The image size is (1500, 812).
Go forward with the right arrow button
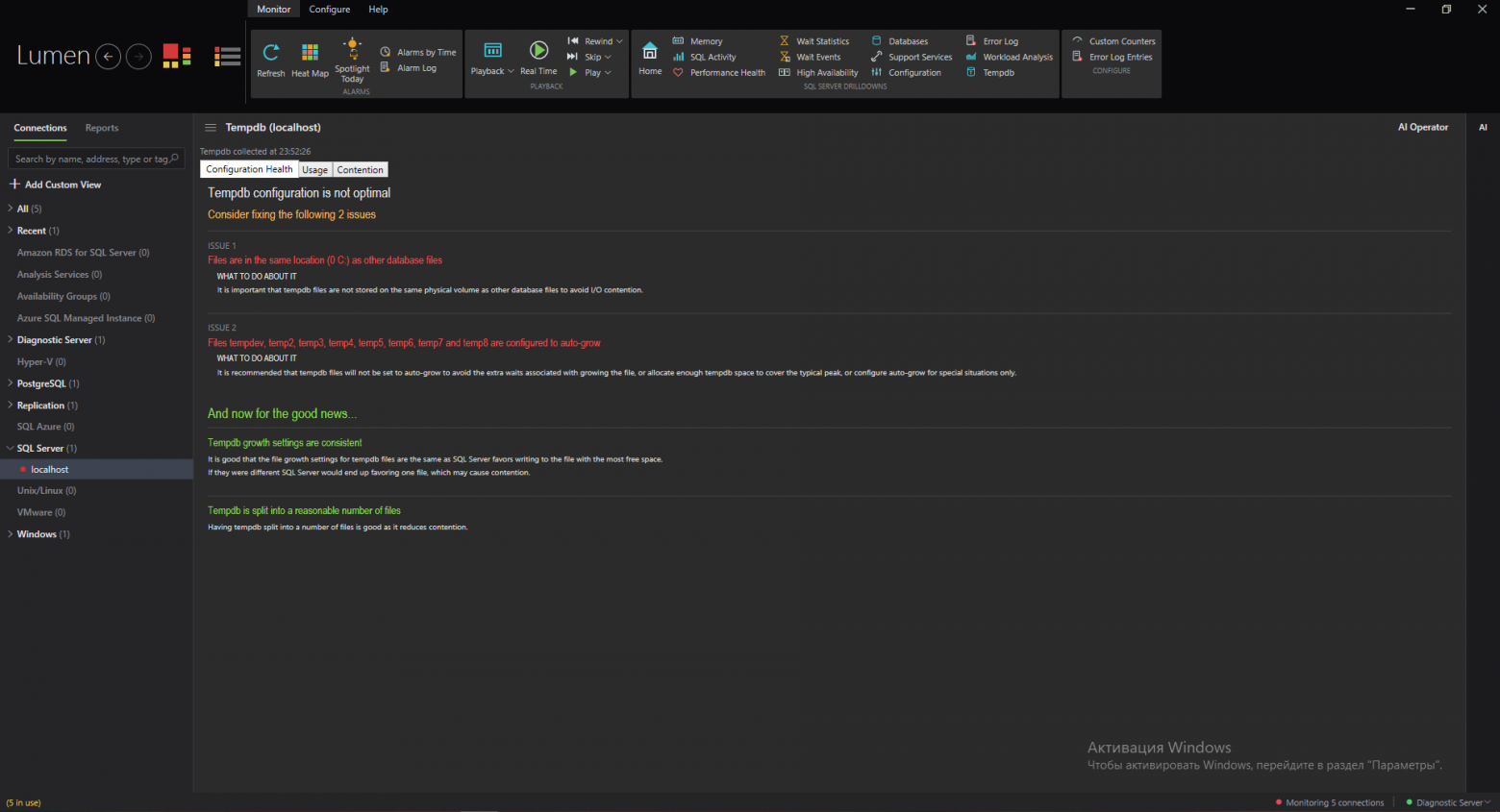(139, 57)
